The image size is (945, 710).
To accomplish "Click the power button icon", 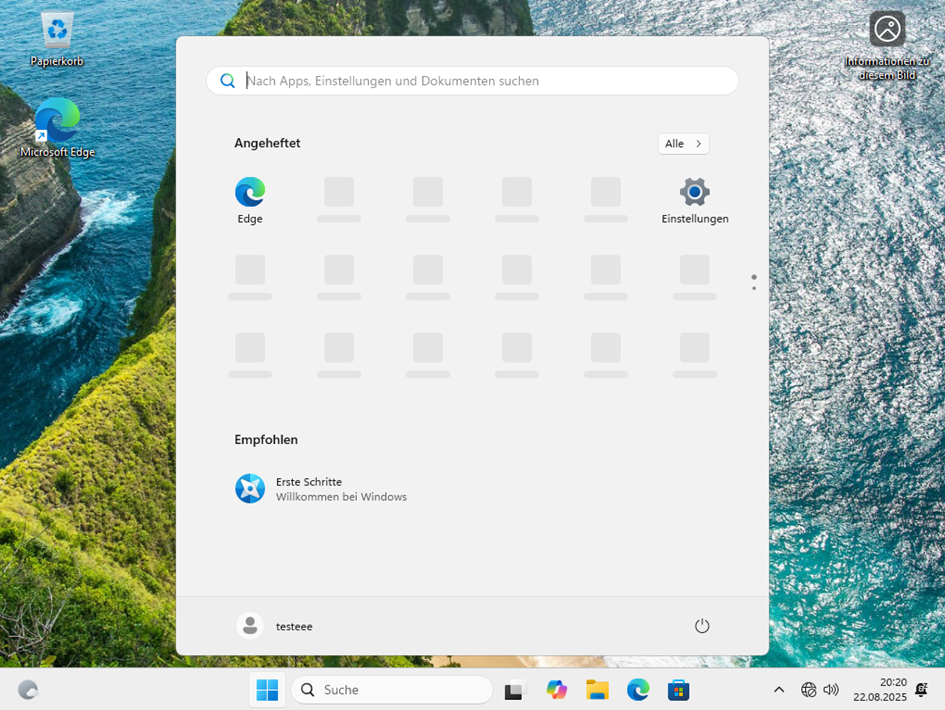I will 702,626.
